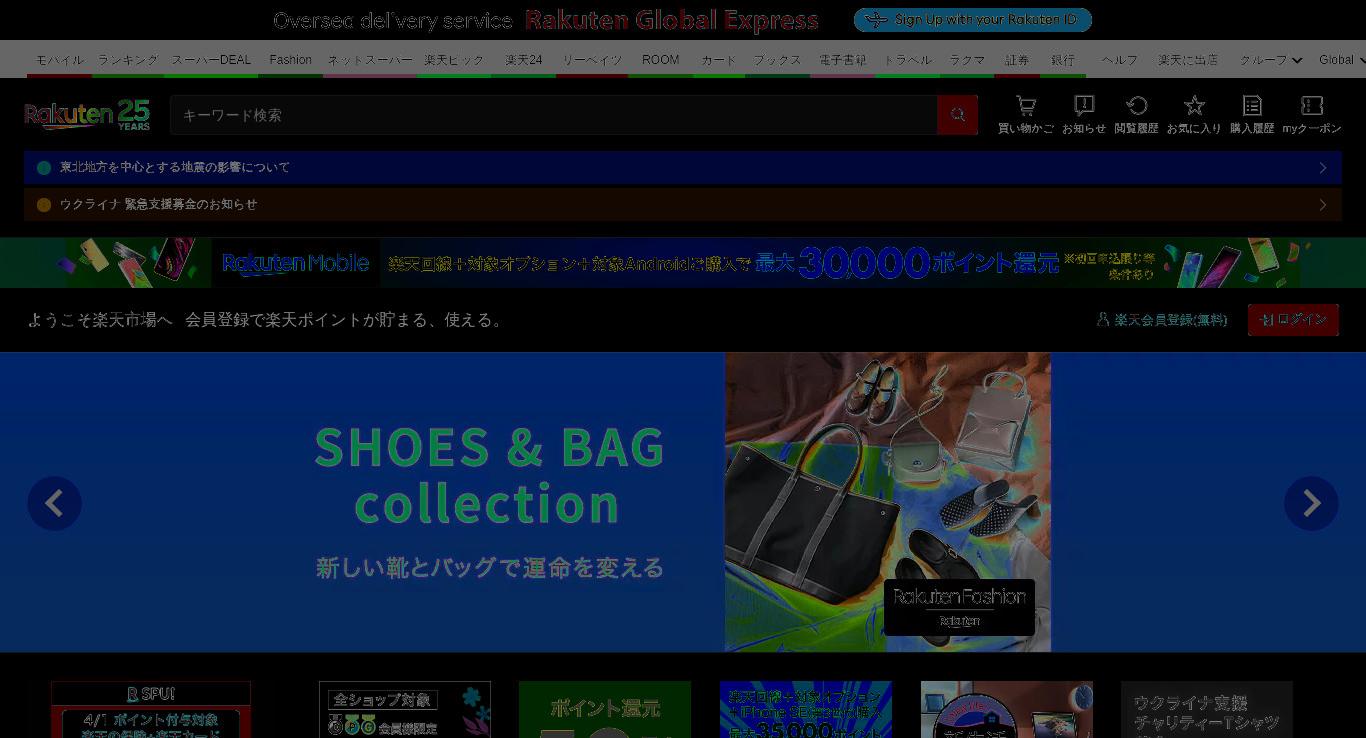
Task: Open the 全ショップ対象 promotion tile
Action: (x=405, y=710)
